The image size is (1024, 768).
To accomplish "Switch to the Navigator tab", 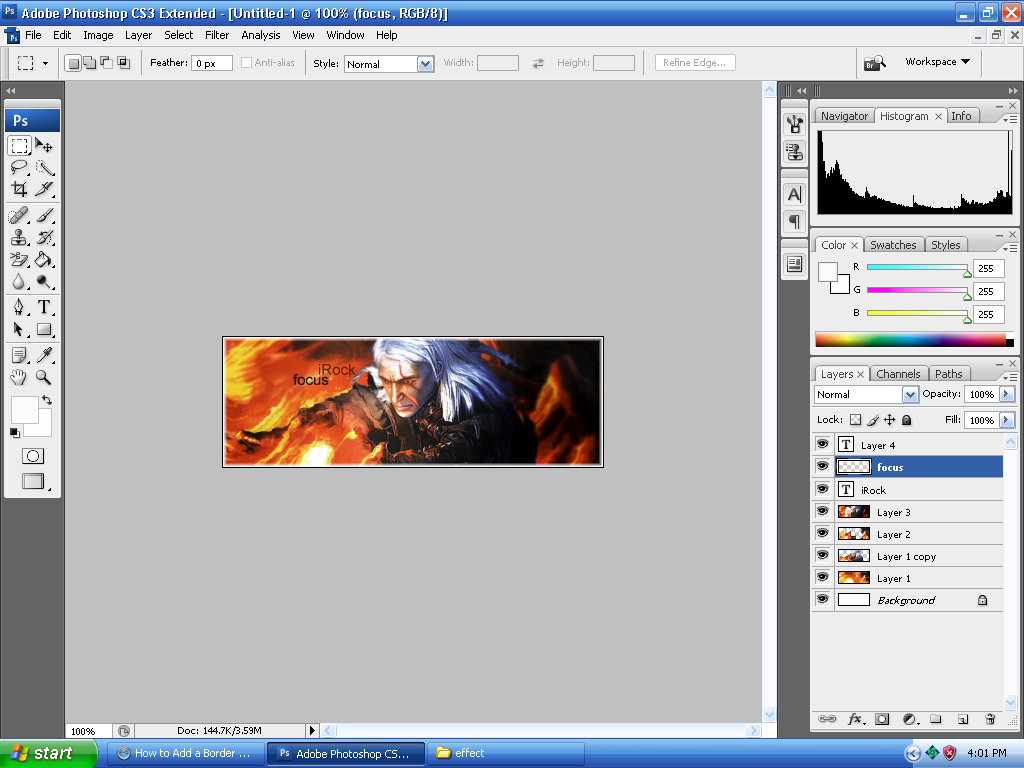I will point(844,116).
